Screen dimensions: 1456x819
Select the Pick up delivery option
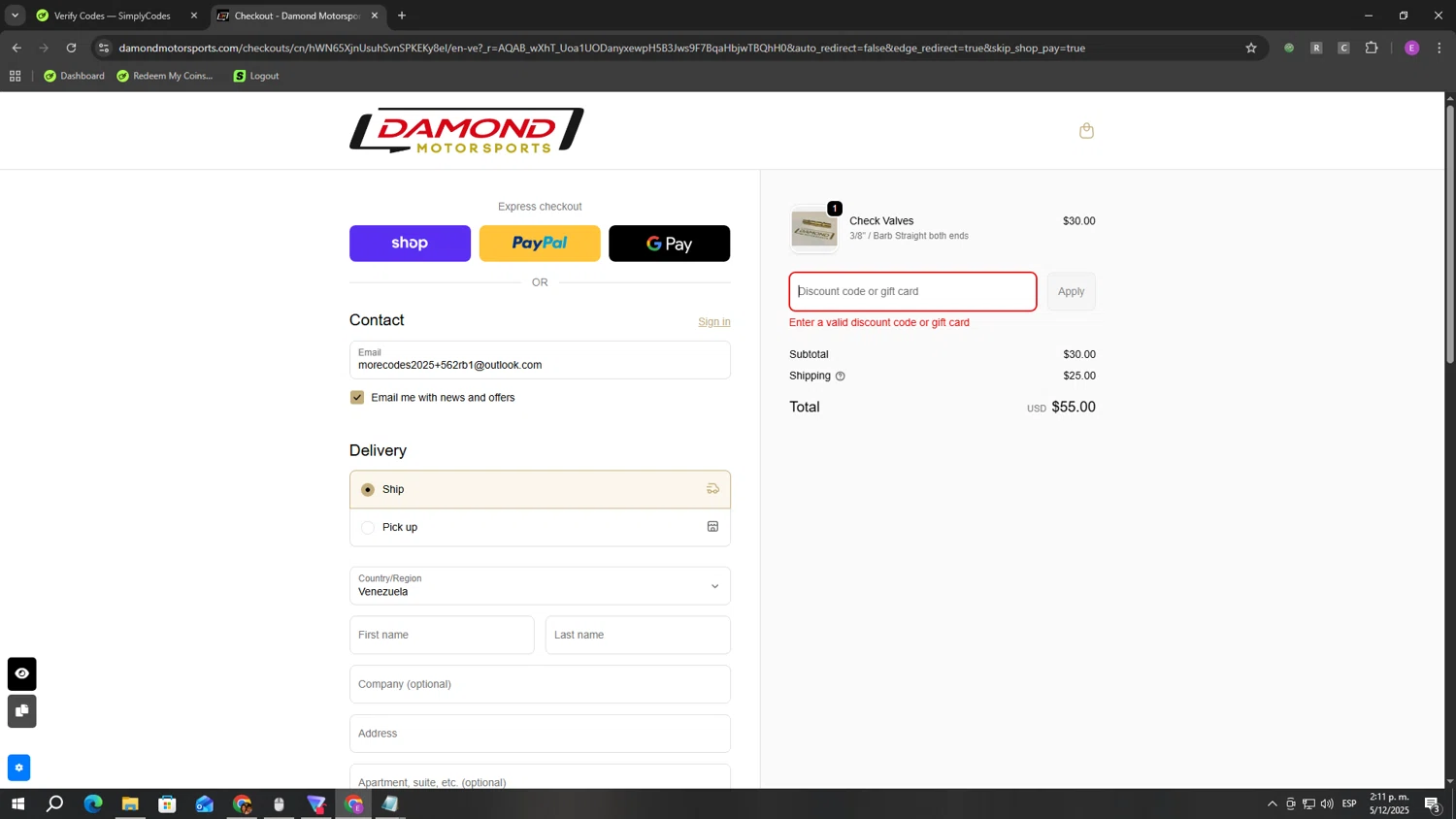coord(540,527)
